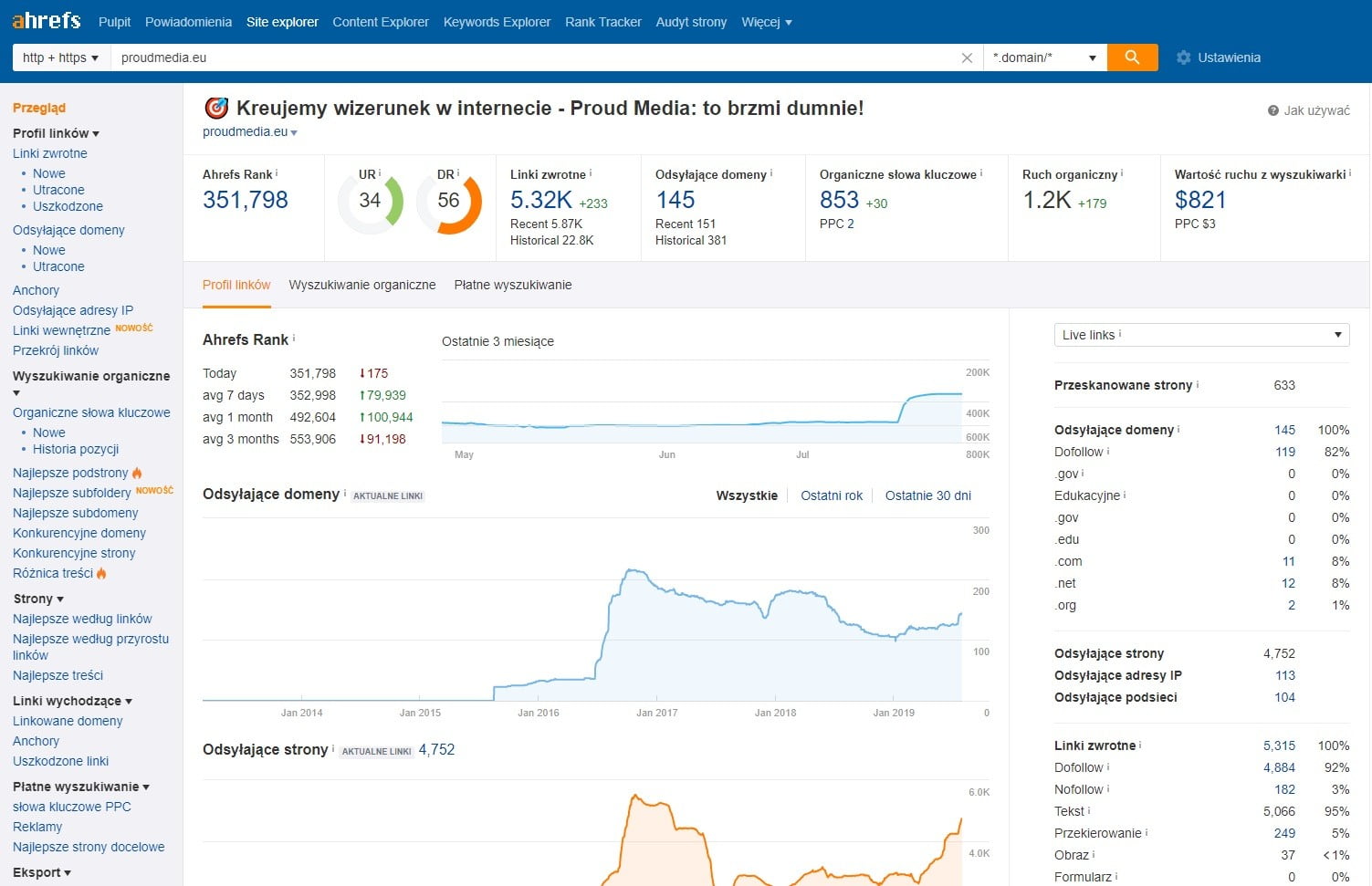
Task: Open Content Explorer in top menu
Action: 380,22
